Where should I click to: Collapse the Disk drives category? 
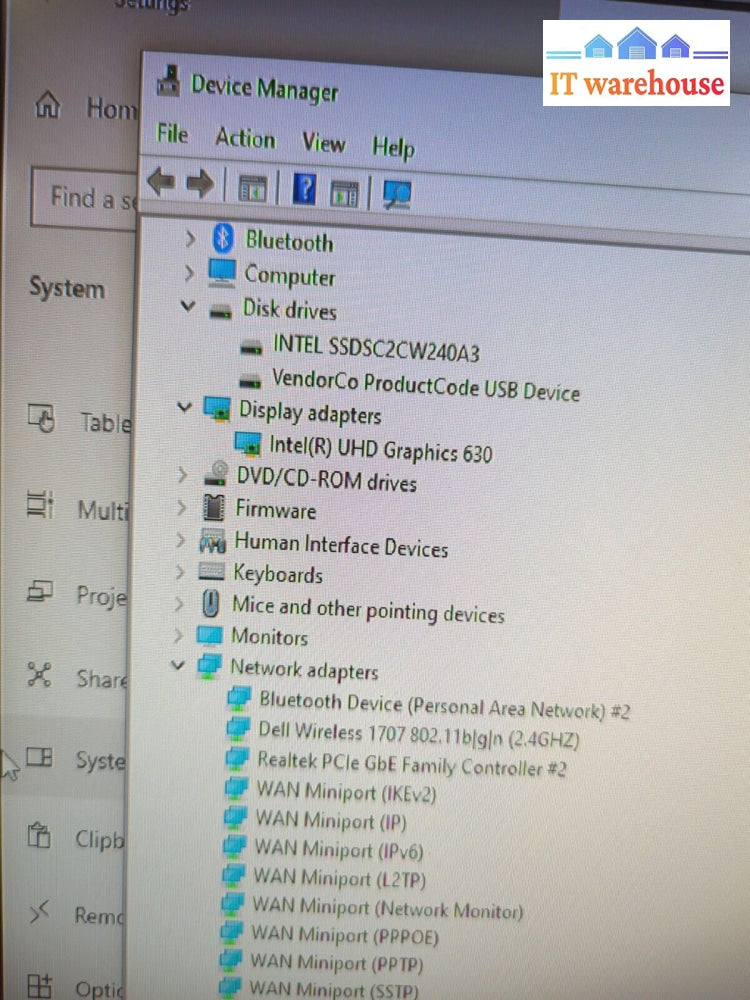click(187, 306)
